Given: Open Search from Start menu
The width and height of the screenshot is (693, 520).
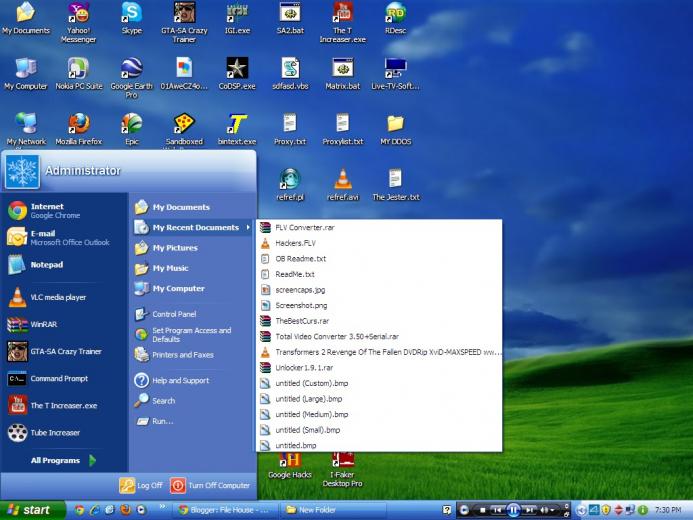Looking at the screenshot, I should 192,401.
